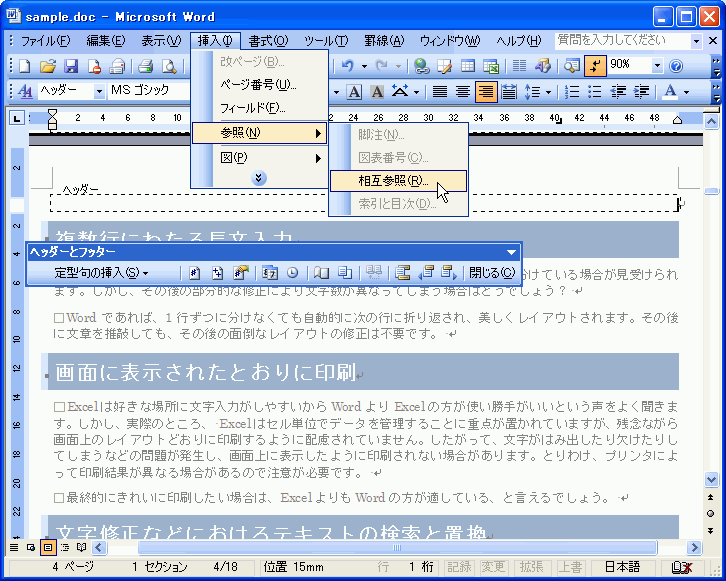This screenshot has height=581, width=726.
Task: Expand the full 挿入 menu chevron
Action: (x=259, y=178)
